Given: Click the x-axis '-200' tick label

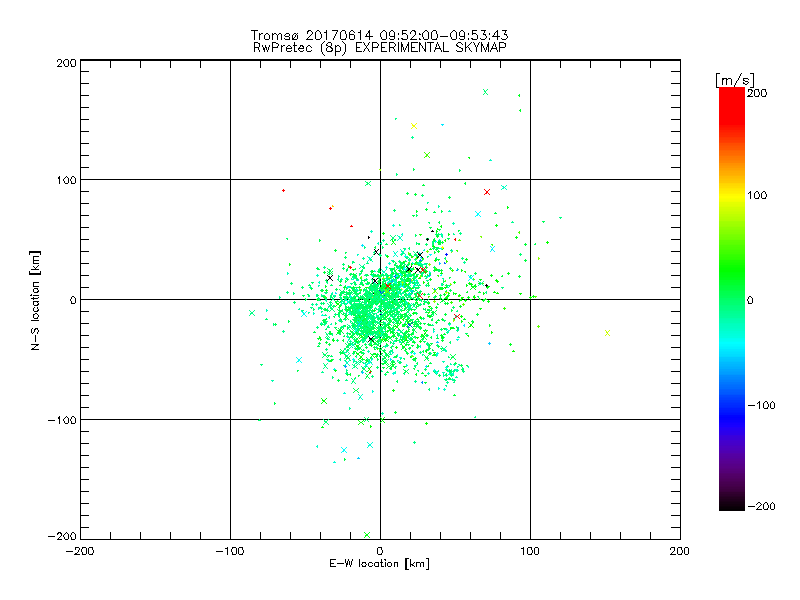Looking at the screenshot, I should coord(80,551).
